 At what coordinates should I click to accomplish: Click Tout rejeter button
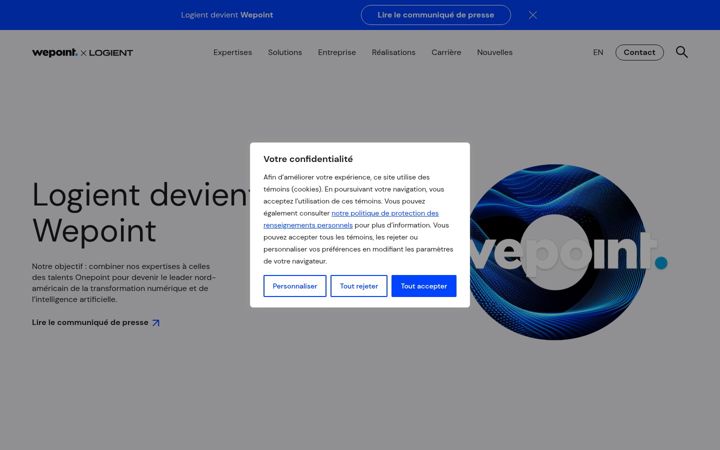point(359,286)
